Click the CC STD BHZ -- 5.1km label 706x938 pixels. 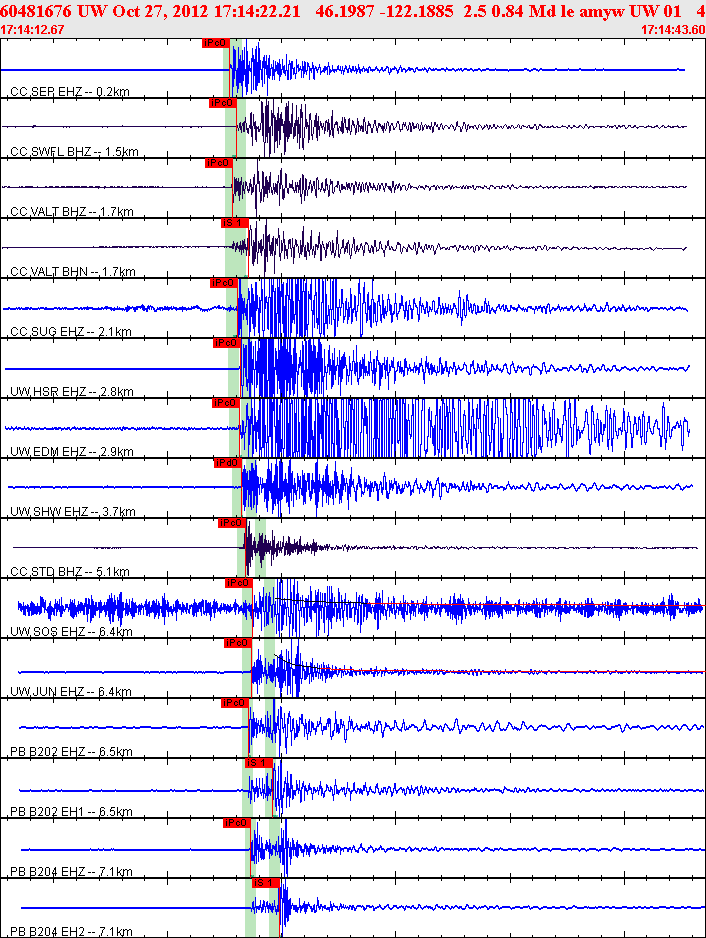pyautogui.click(x=70, y=571)
